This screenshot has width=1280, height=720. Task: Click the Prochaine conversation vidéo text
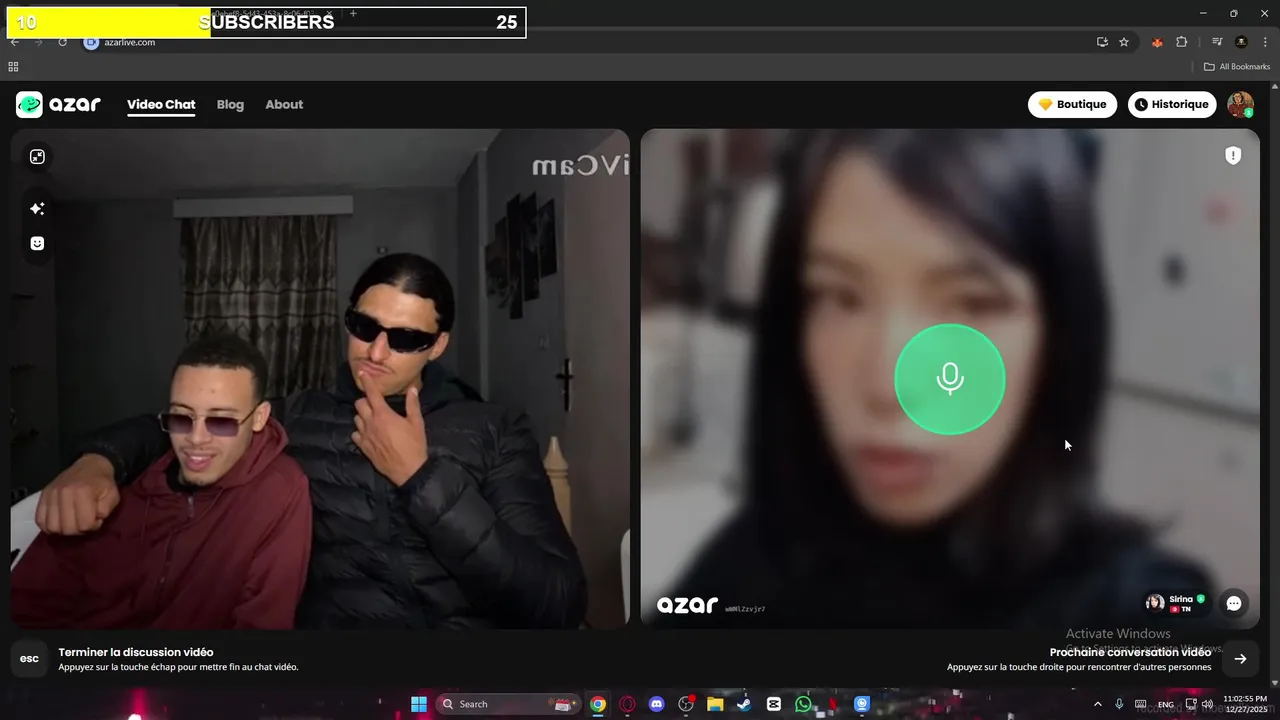1130,652
